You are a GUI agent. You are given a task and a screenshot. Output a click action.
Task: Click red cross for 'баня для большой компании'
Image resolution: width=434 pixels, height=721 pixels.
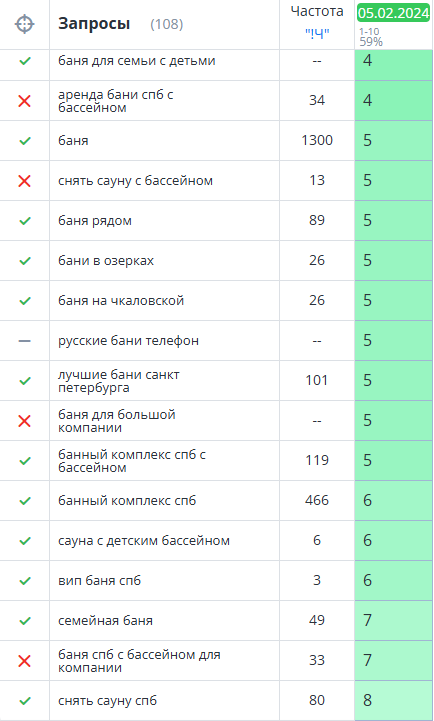coord(24,421)
